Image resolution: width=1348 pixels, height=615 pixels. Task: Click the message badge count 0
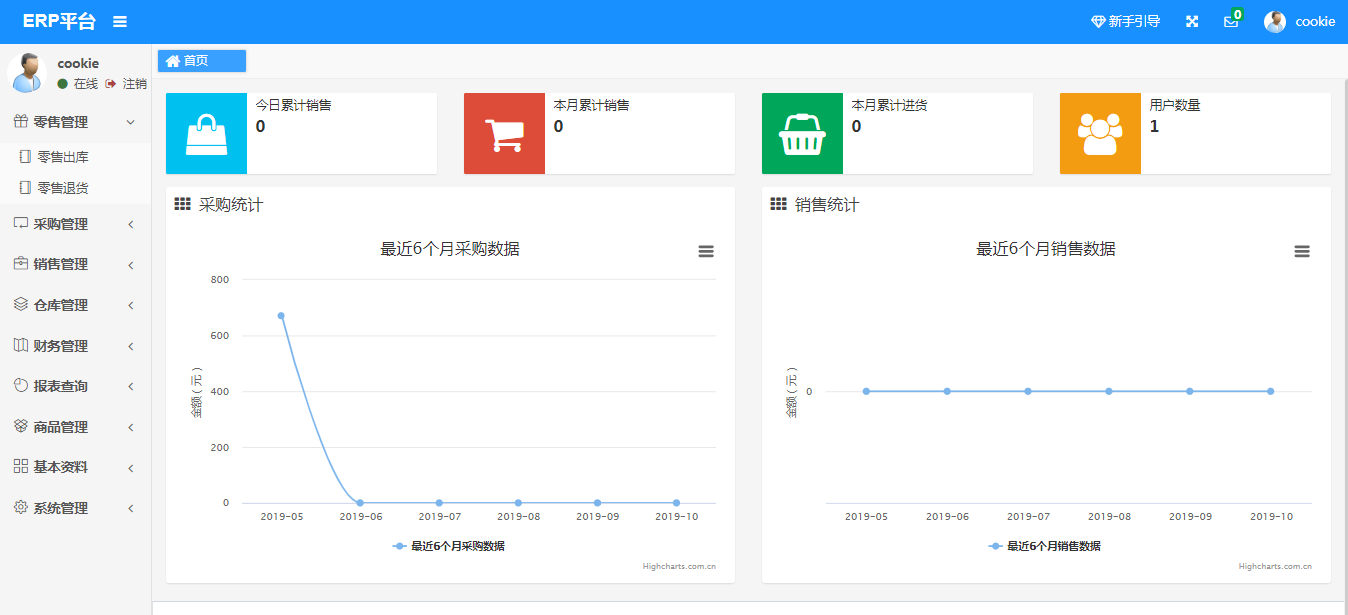[1237, 15]
